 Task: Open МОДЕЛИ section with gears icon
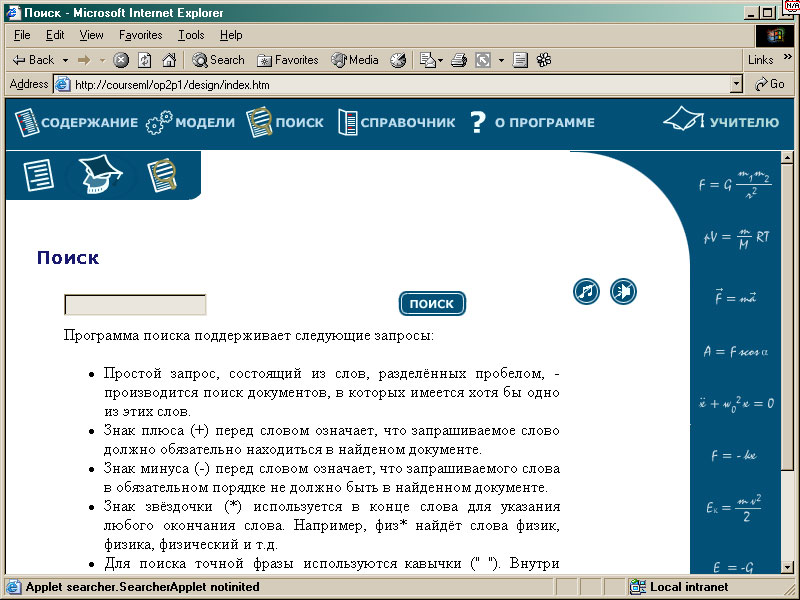(x=190, y=123)
